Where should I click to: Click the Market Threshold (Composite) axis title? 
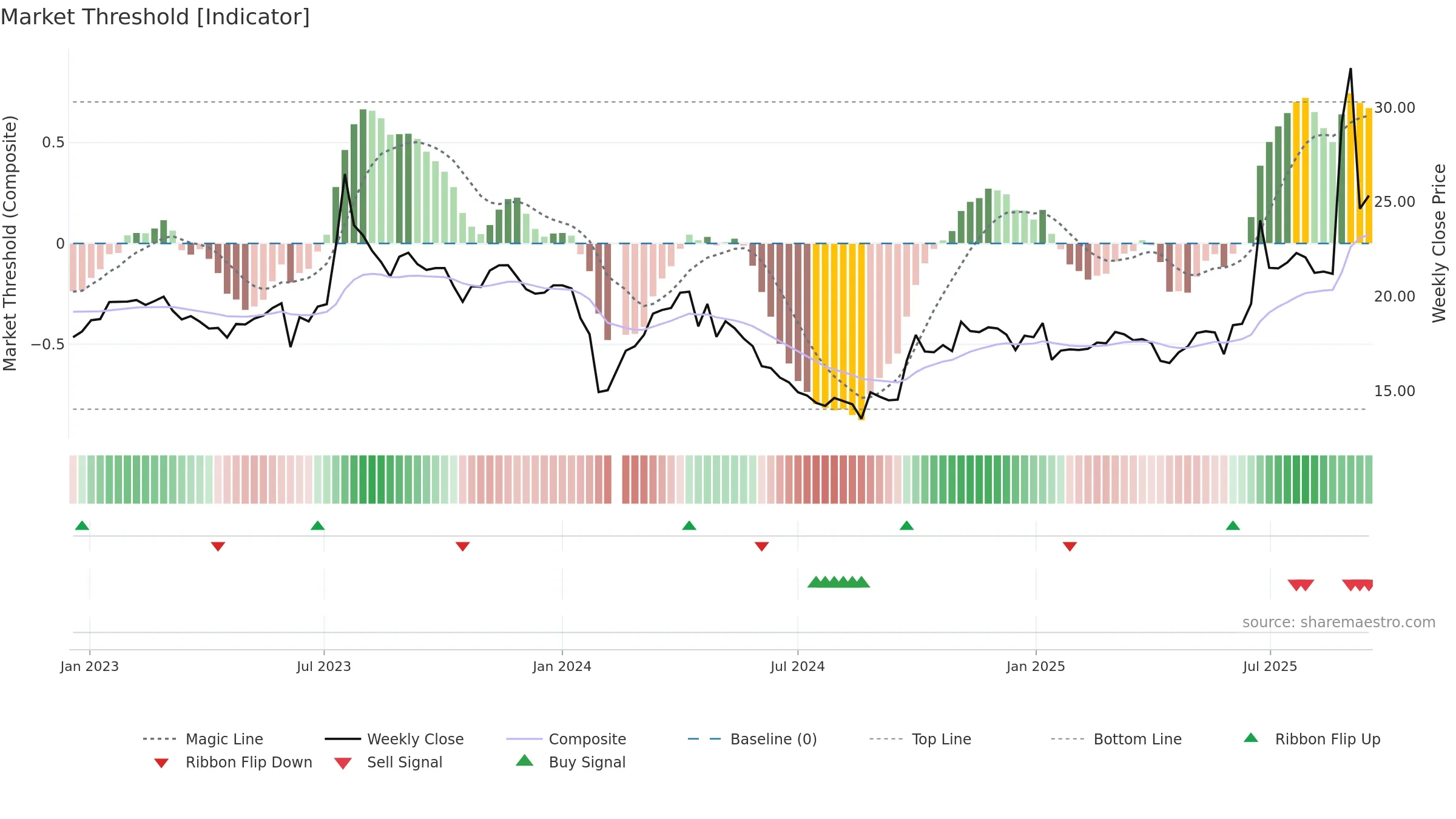point(10,243)
